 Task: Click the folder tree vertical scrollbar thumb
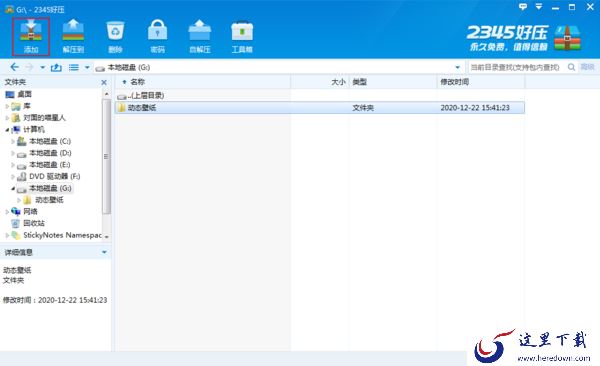106,156
